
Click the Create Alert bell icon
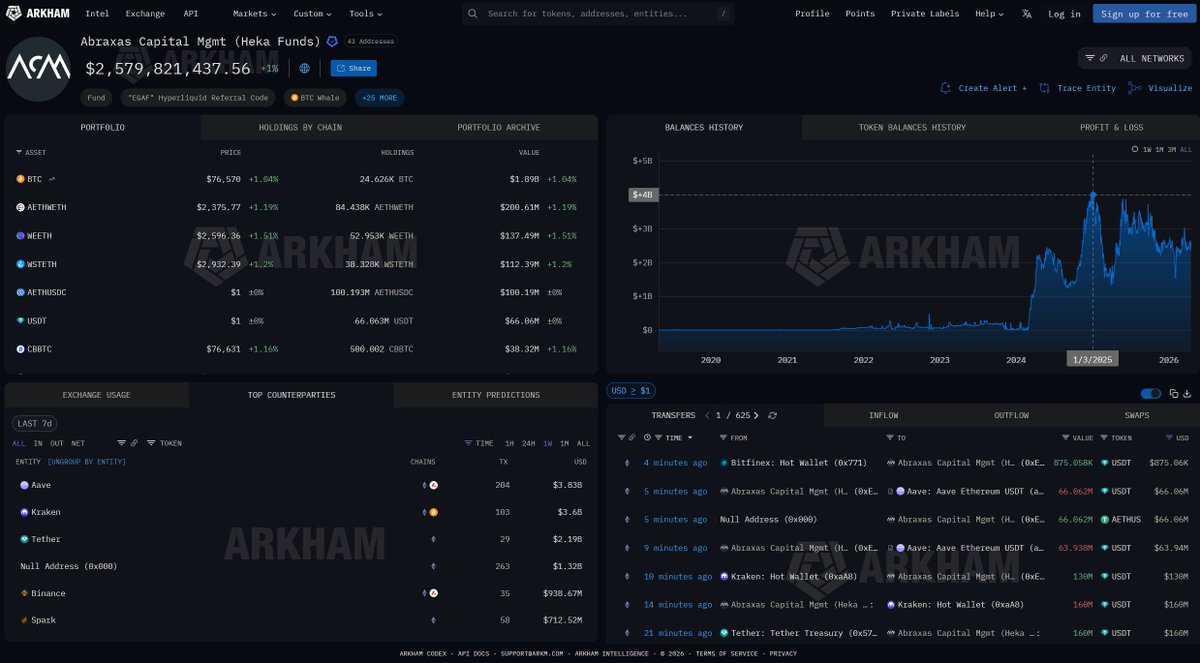point(945,88)
